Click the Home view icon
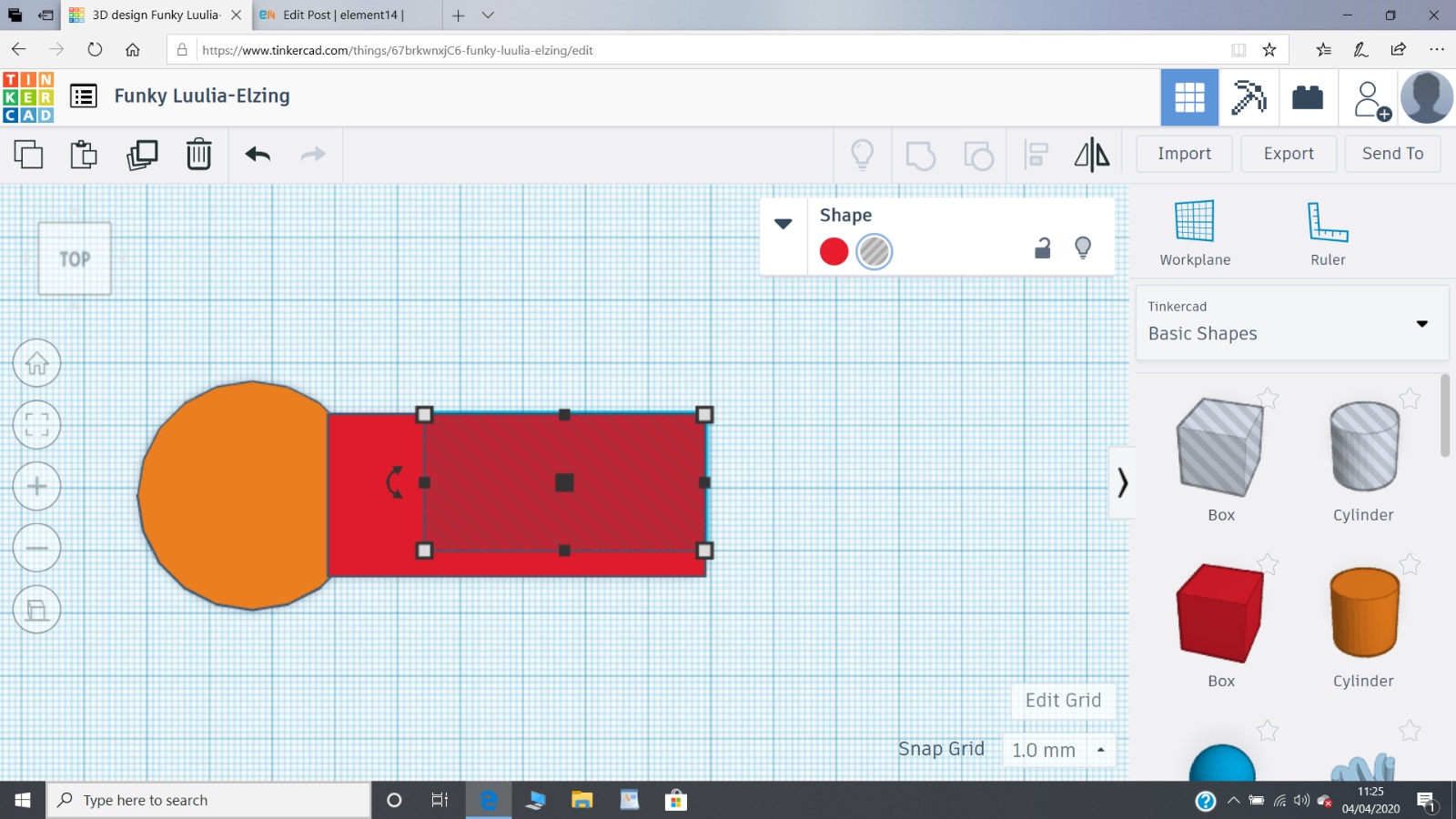Image resolution: width=1456 pixels, height=819 pixels. (x=37, y=363)
